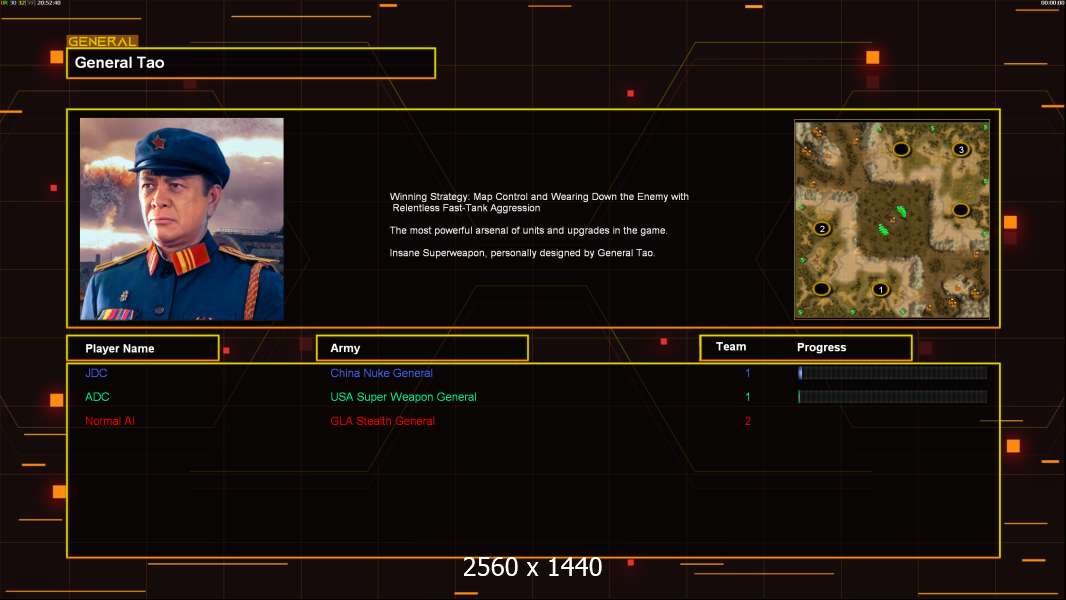The height and width of the screenshot is (600, 1066).
Task: Click GLA Stealth General army entry
Action: [382, 421]
